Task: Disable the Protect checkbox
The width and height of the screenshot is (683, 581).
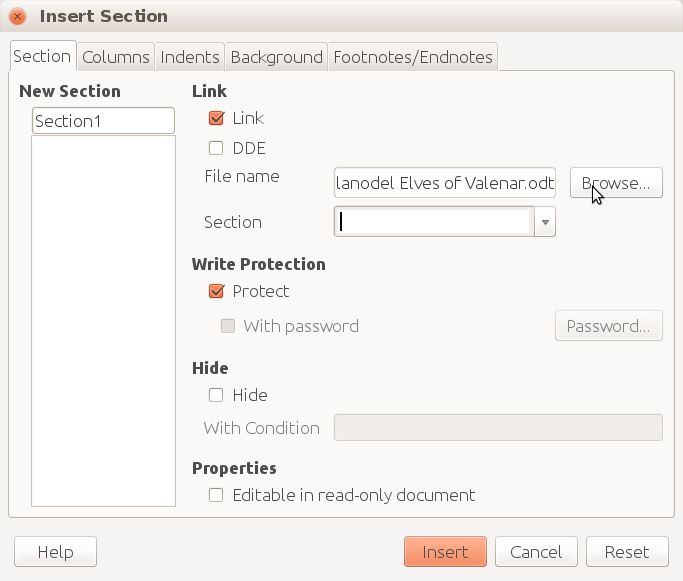Action: (x=216, y=291)
